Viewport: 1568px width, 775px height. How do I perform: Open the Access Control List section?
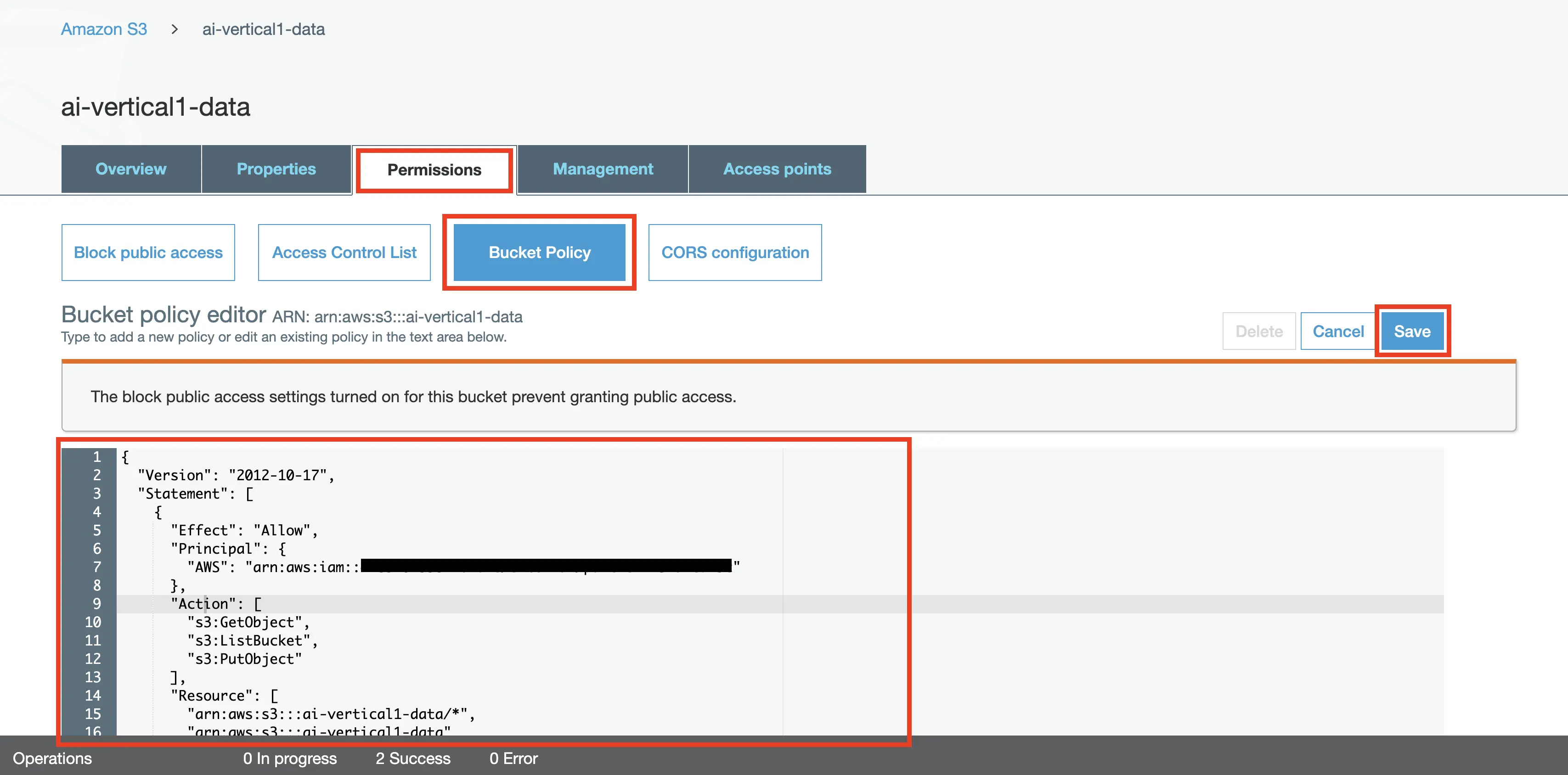click(344, 253)
